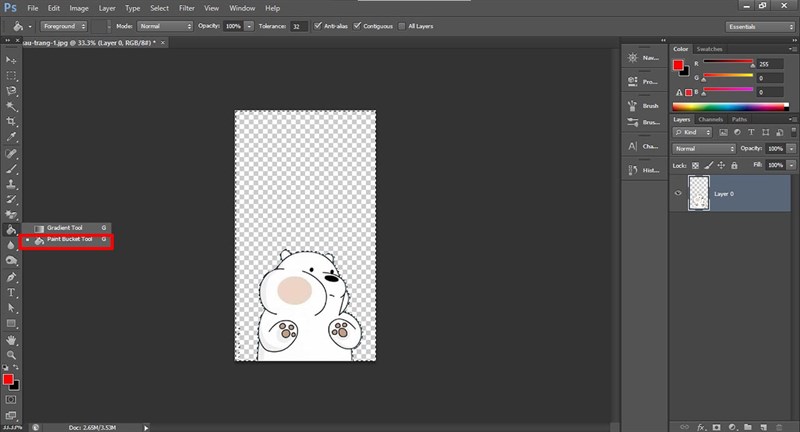Viewport: 800px width, 432px height.
Task: Open the File menu
Action: pyautogui.click(x=33, y=8)
